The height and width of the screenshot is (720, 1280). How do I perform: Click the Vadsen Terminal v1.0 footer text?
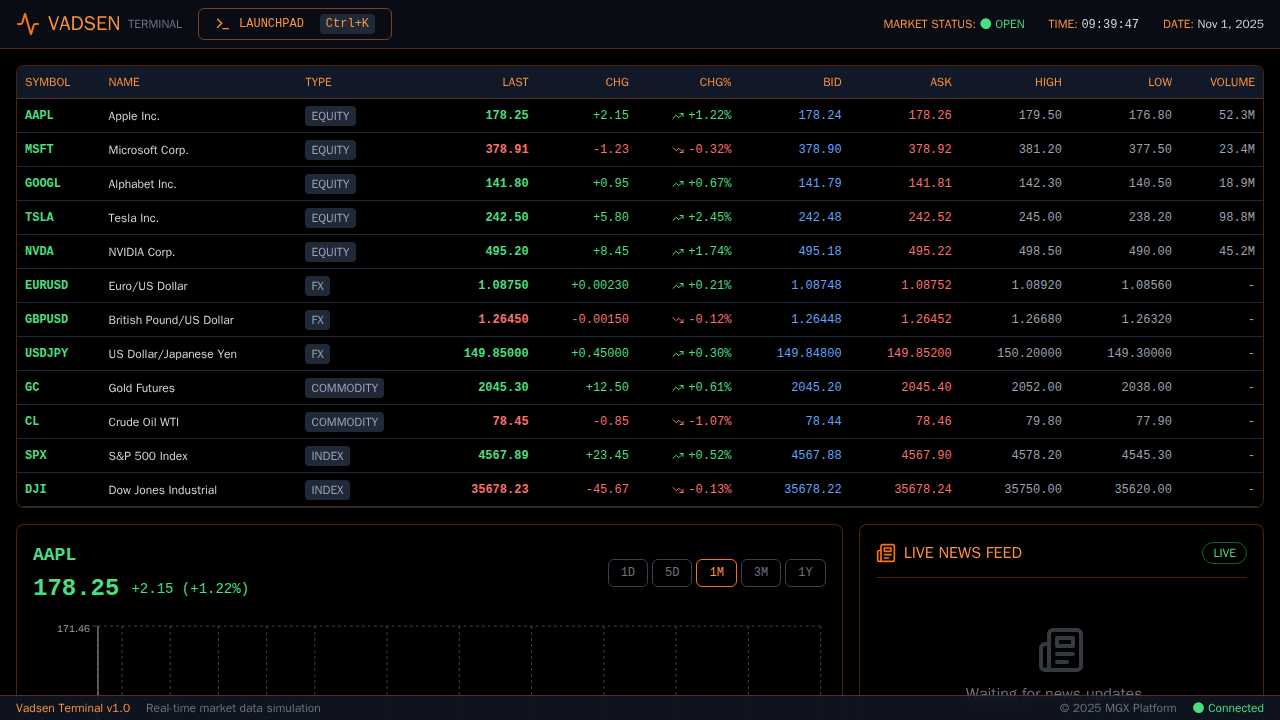[x=73, y=708]
